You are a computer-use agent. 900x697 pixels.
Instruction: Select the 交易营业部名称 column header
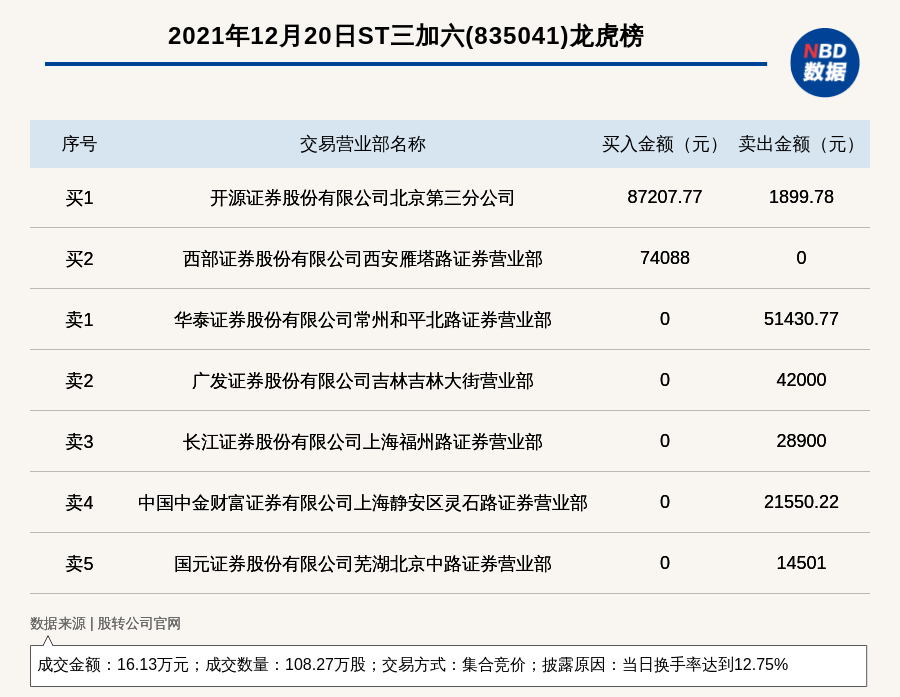[x=362, y=144]
